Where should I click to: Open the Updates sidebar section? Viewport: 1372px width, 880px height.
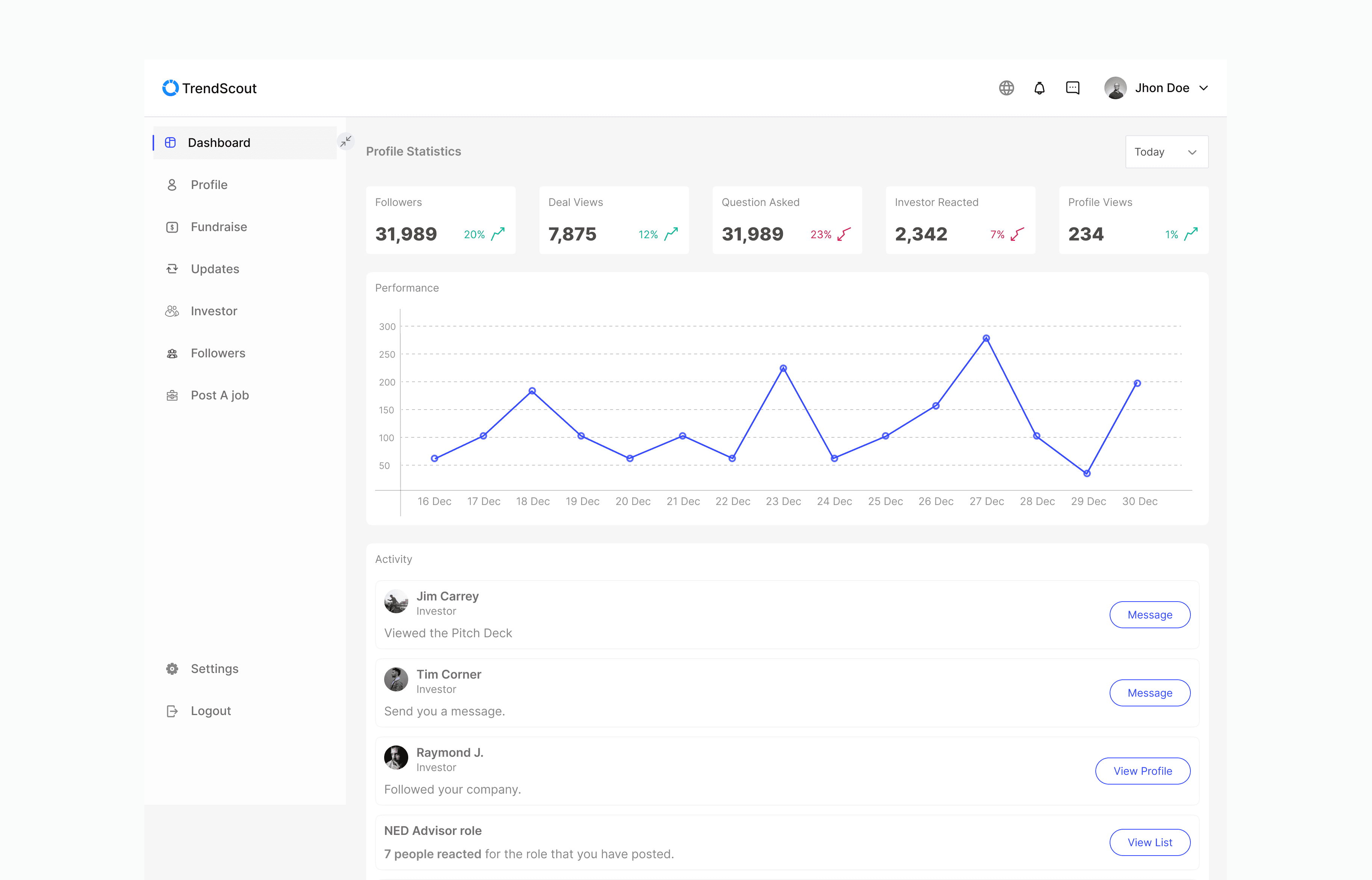214,269
